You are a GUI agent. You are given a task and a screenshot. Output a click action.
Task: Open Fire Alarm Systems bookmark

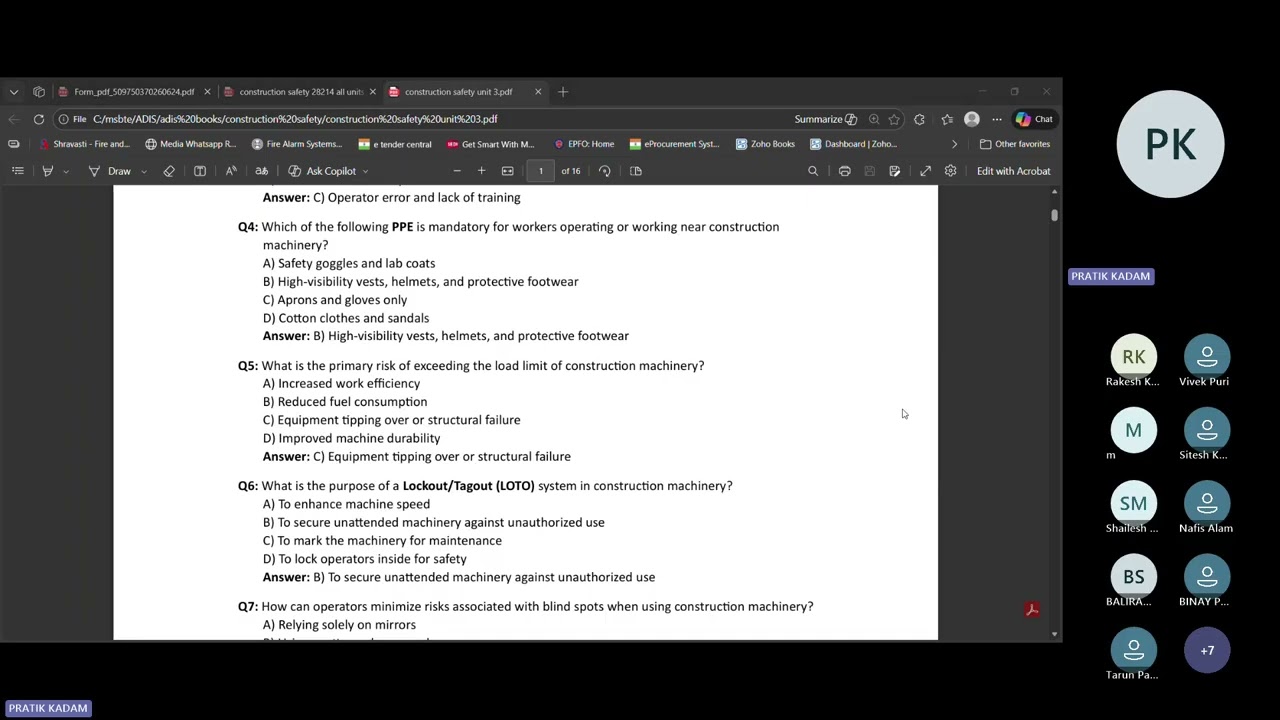coord(297,144)
